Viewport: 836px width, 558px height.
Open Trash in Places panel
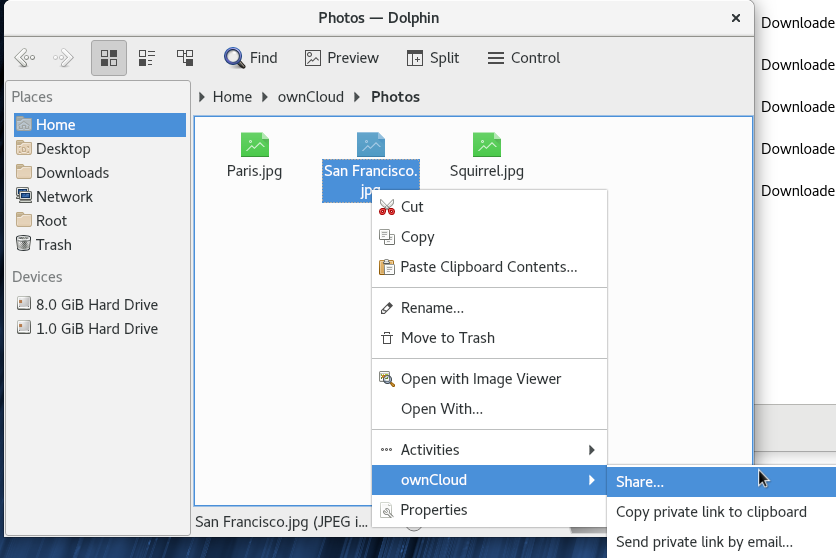click(100, 245)
